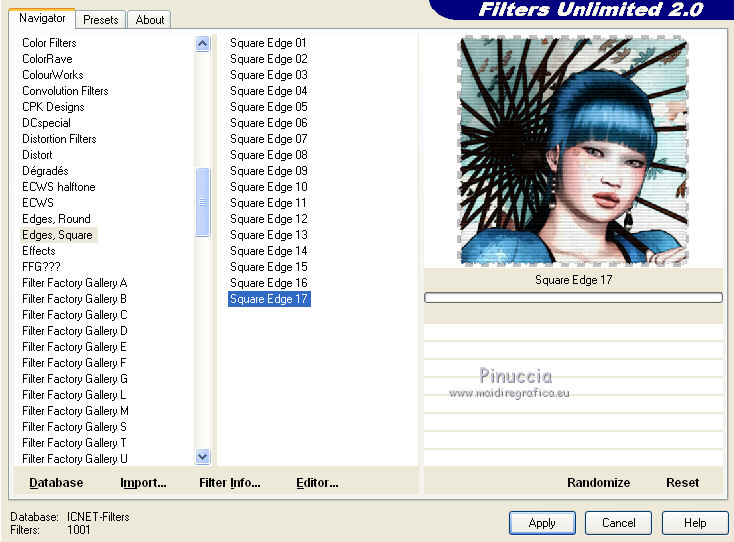This screenshot has height=542, width=734.
Task: Open Filter Factory Gallery F
Action: coord(74,363)
